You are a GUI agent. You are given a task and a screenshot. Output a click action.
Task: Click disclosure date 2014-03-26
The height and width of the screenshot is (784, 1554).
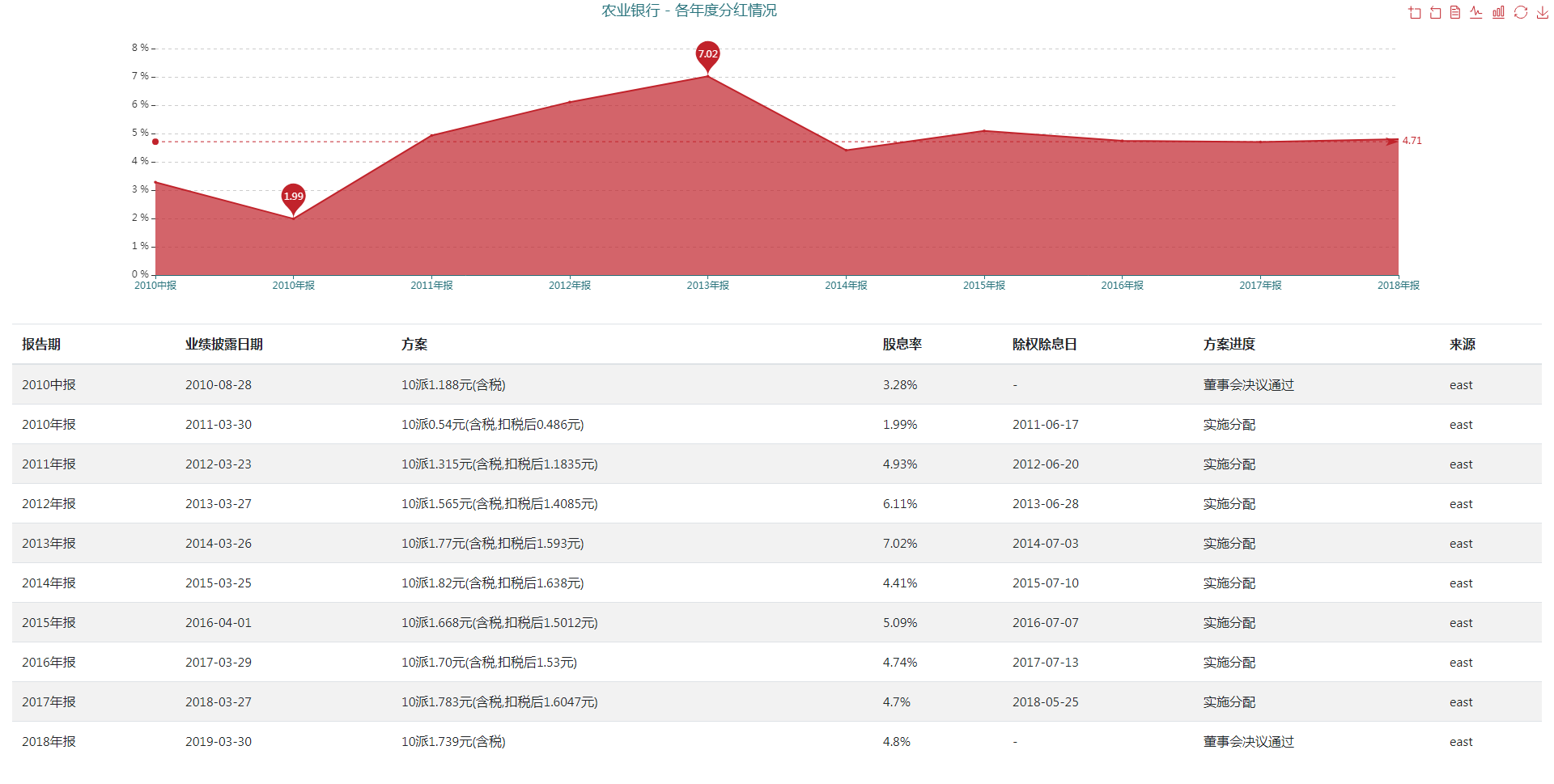point(219,544)
